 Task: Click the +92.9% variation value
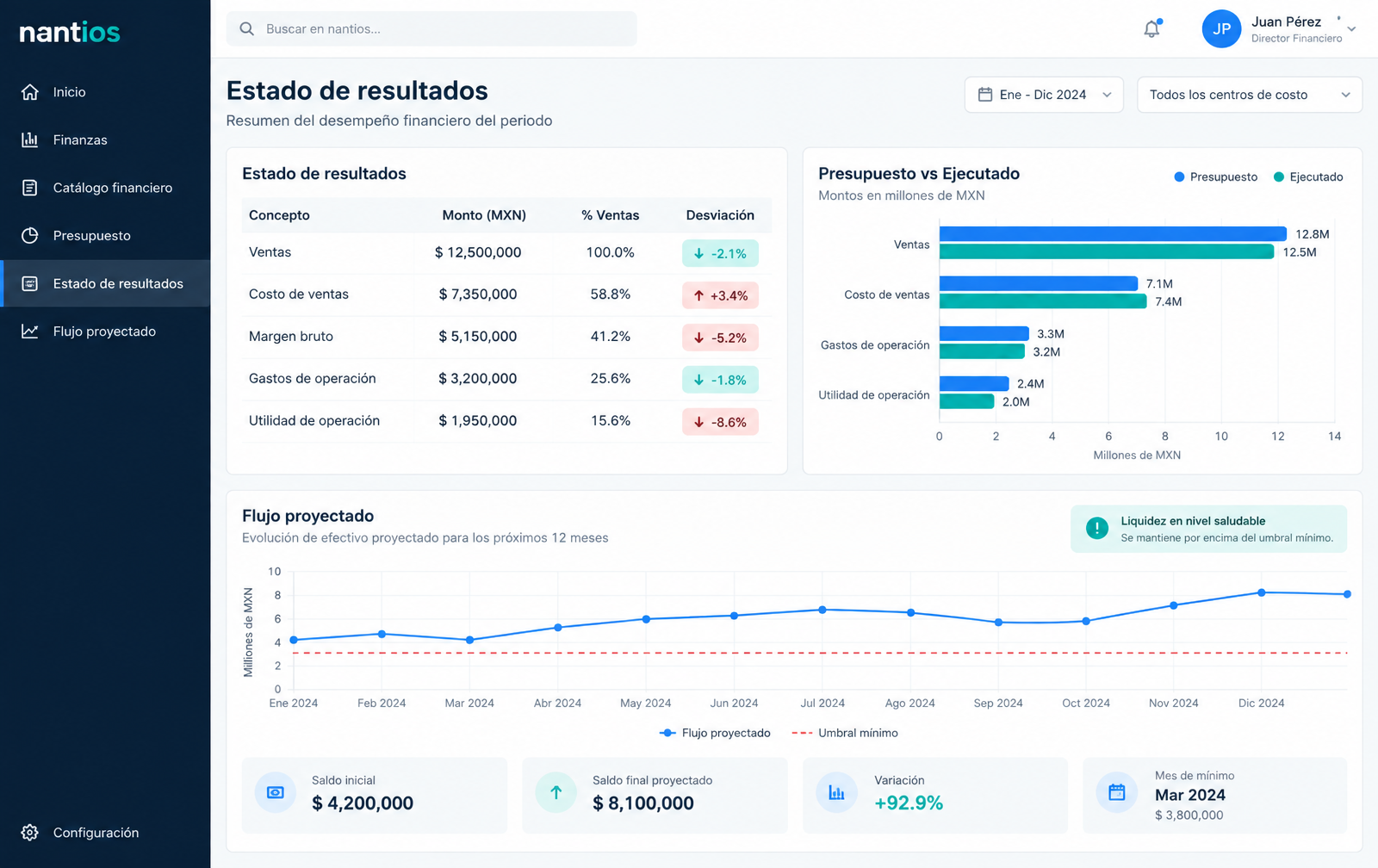tap(909, 803)
